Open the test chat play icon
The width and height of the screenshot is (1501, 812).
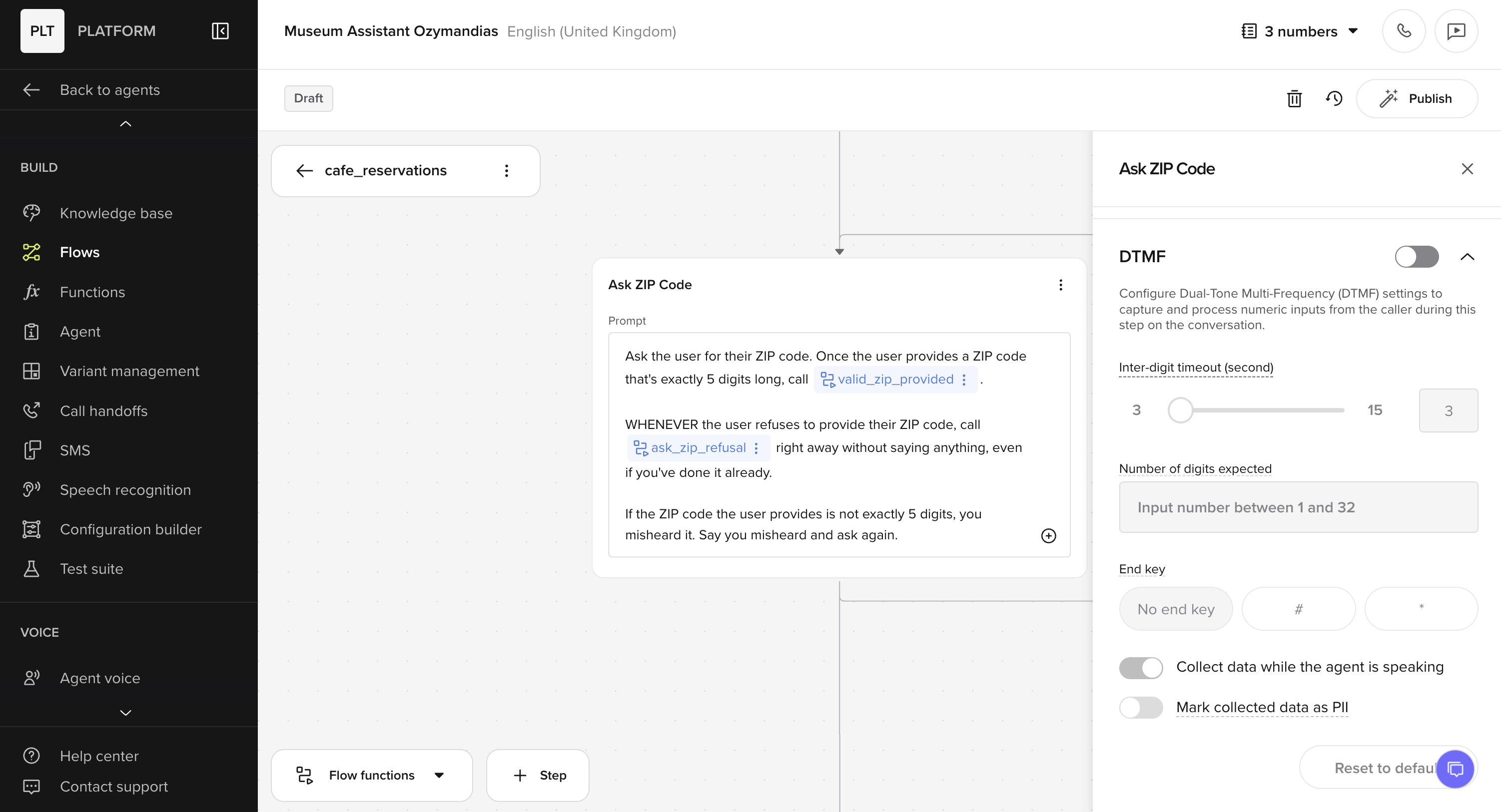pyautogui.click(x=1456, y=31)
